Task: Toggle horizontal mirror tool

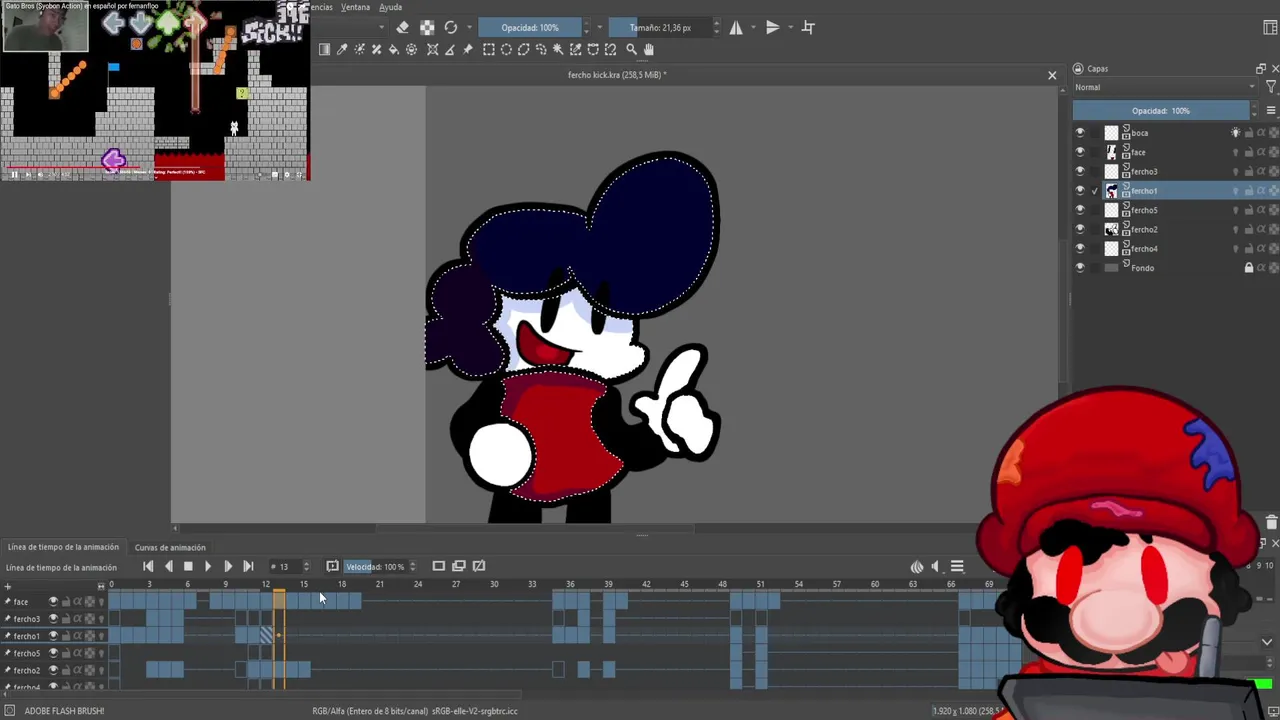Action: click(x=736, y=28)
